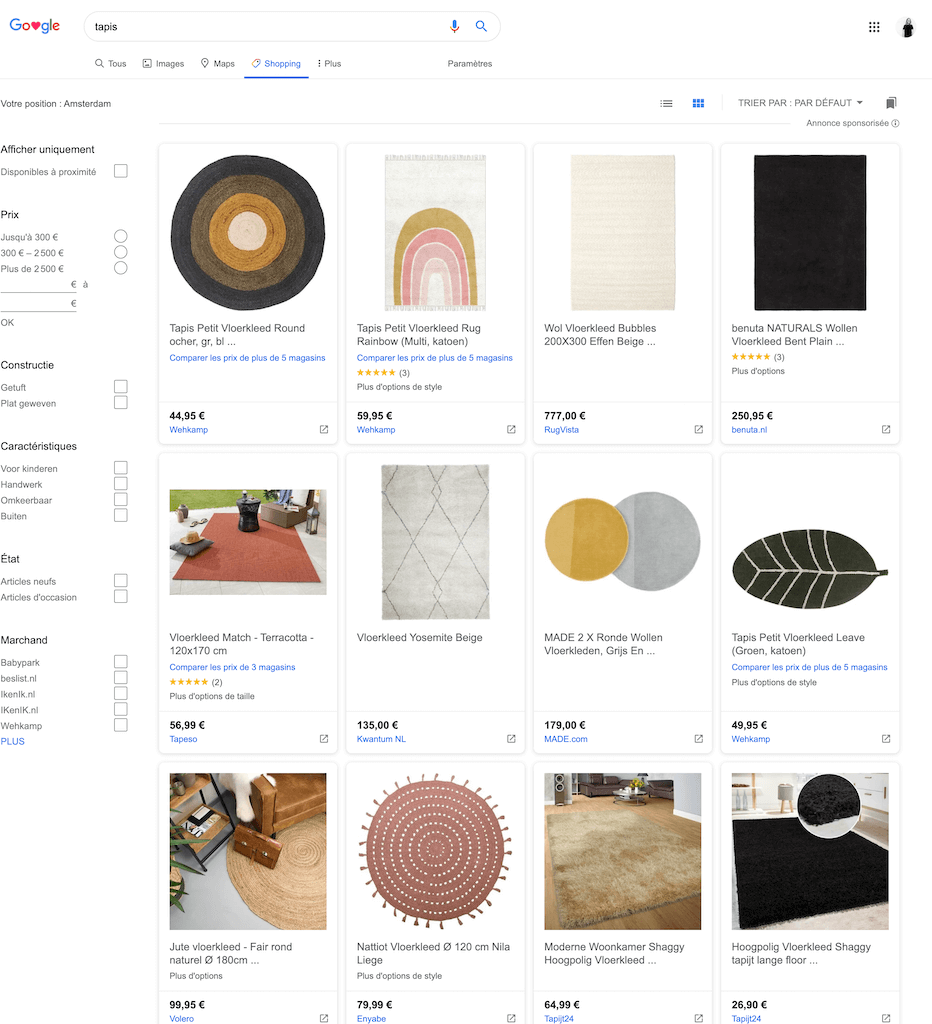The width and height of the screenshot is (932, 1024).
Task: Click the voice search microphone icon
Action: pyautogui.click(x=455, y=27)
